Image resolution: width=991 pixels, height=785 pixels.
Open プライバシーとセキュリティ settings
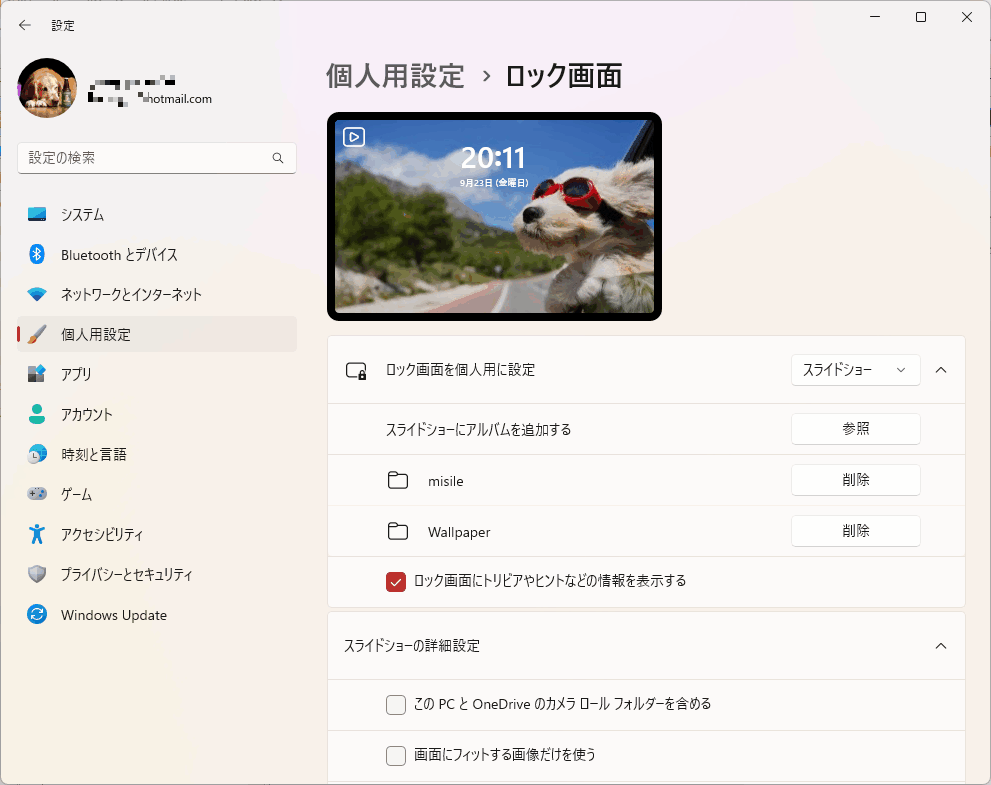[157, 574]
